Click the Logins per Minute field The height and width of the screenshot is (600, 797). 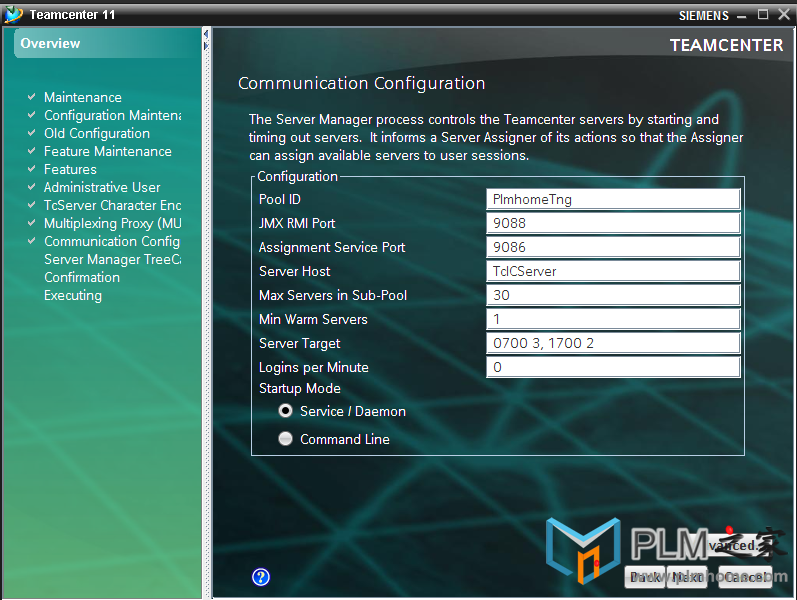pyautogui.click(x=613, y=367)
